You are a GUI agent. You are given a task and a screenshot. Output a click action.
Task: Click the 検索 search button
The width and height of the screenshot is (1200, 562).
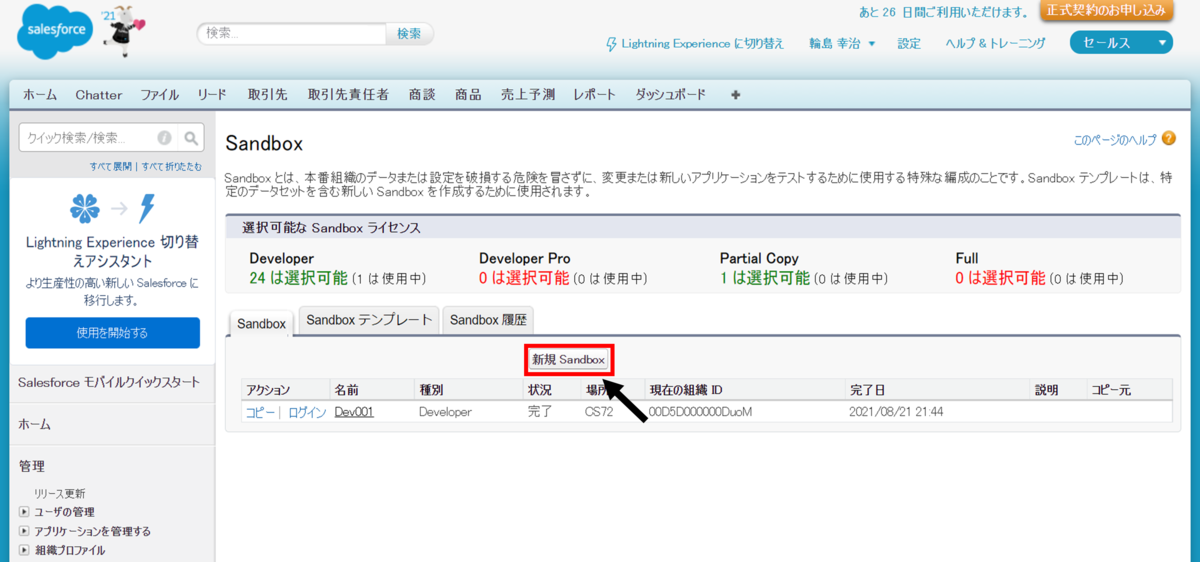point(409,33)
